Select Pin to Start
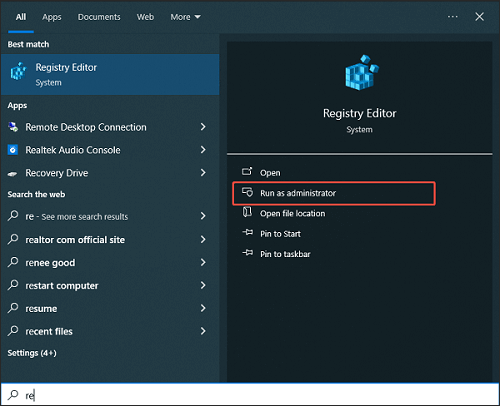Screen dimensions: 500x406 click(280, 234)
